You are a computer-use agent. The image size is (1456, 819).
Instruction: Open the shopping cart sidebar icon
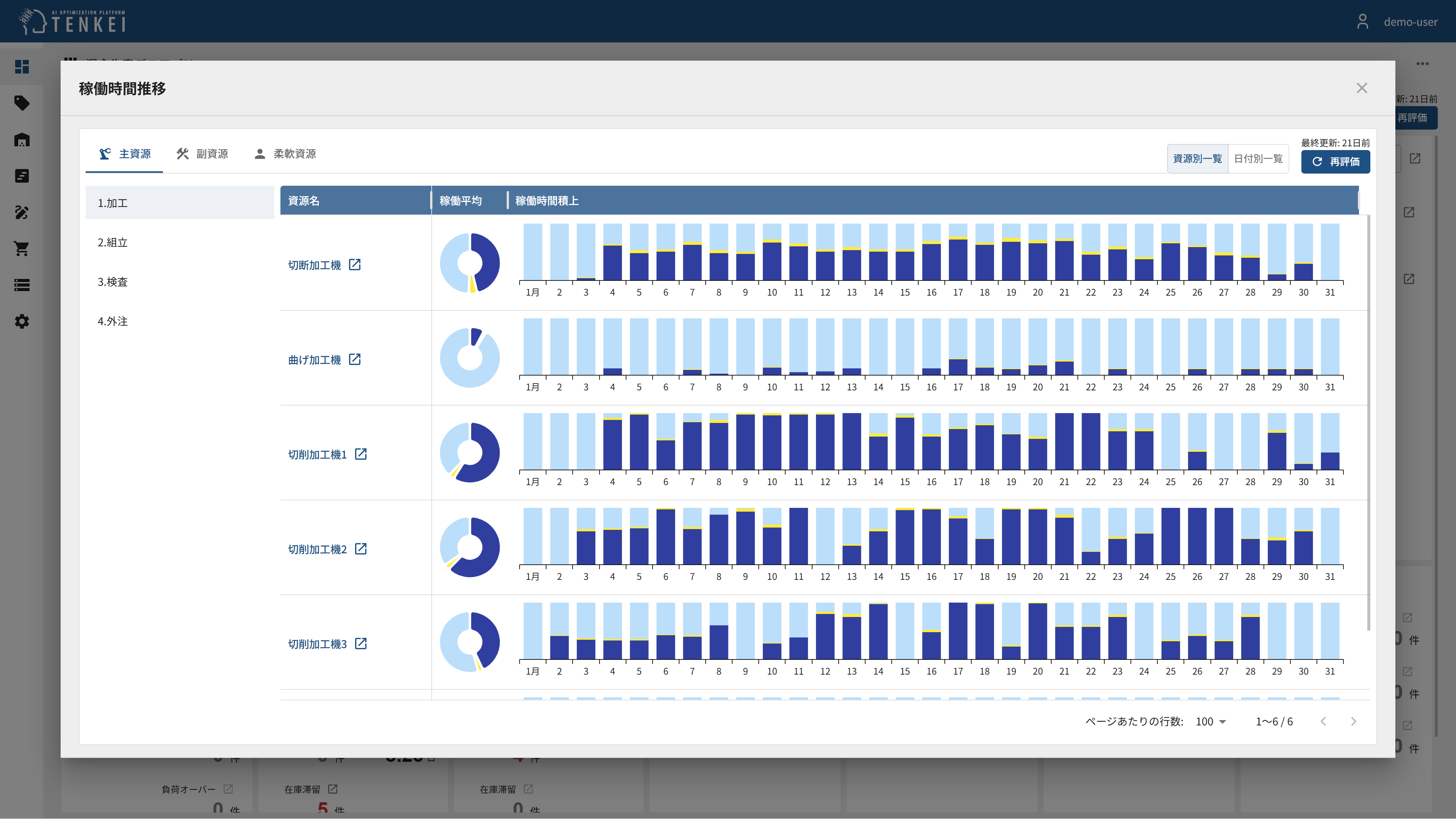(22, 249)
